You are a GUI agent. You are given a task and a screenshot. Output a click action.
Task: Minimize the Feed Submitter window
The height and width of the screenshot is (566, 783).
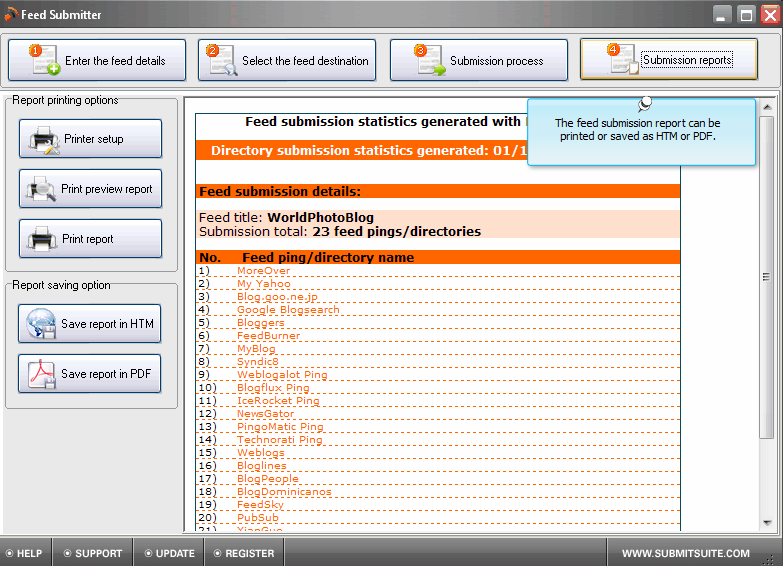pos(721,14)
